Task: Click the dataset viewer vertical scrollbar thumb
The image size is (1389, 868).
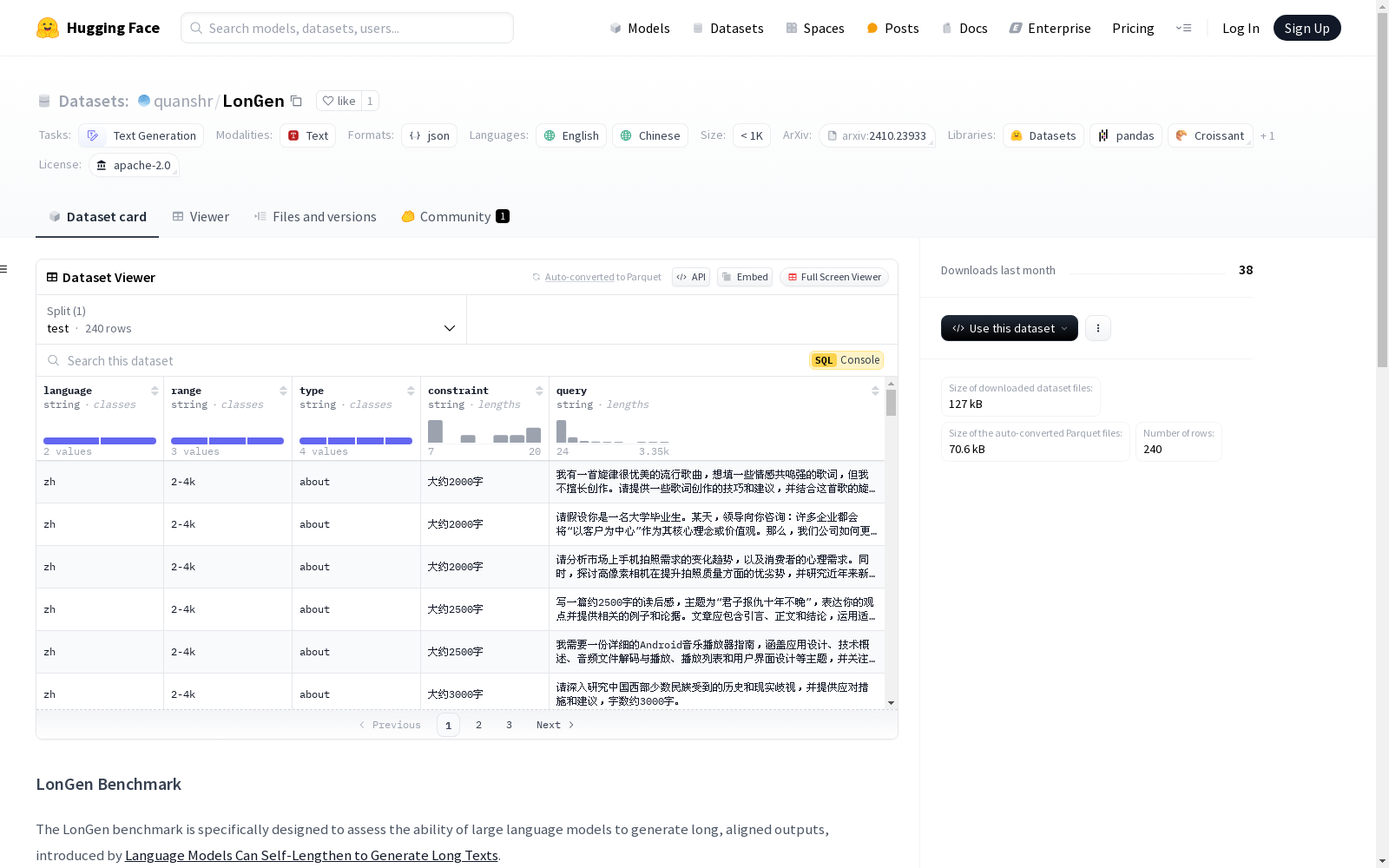Action: [891, 403]
